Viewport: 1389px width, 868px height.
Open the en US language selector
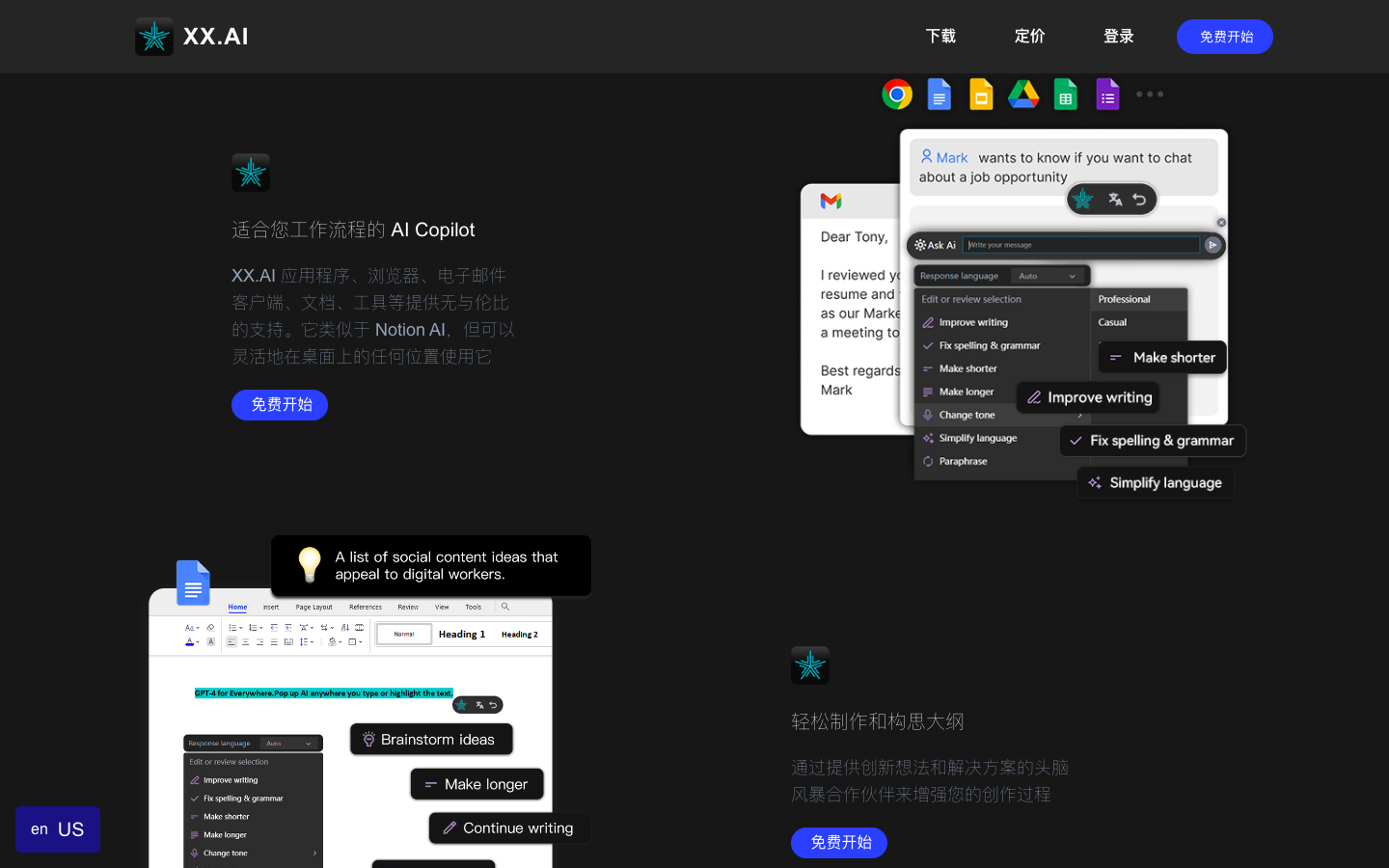(x=58, y=829)
